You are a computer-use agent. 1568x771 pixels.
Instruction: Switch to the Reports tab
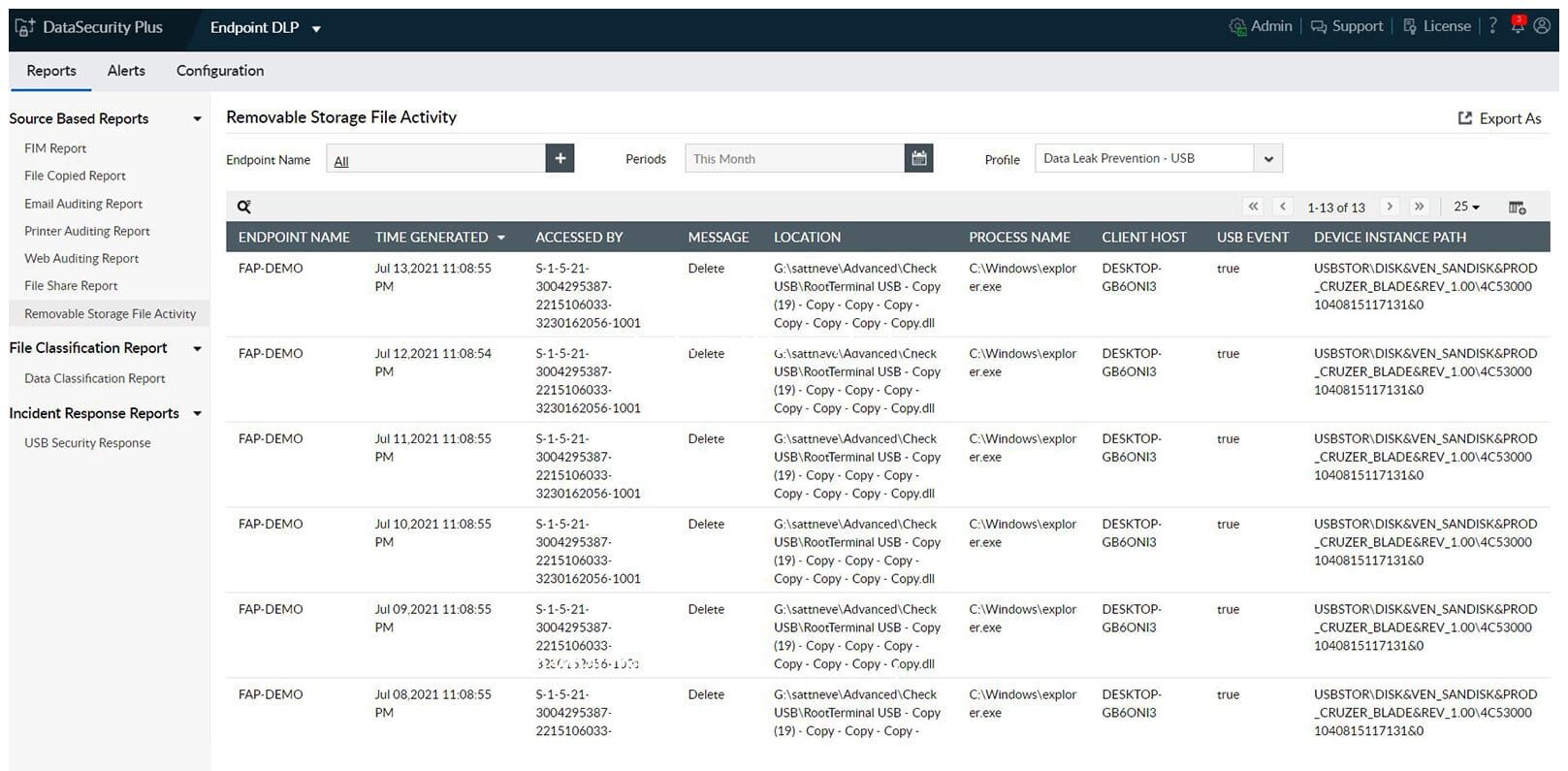[51, 71]
